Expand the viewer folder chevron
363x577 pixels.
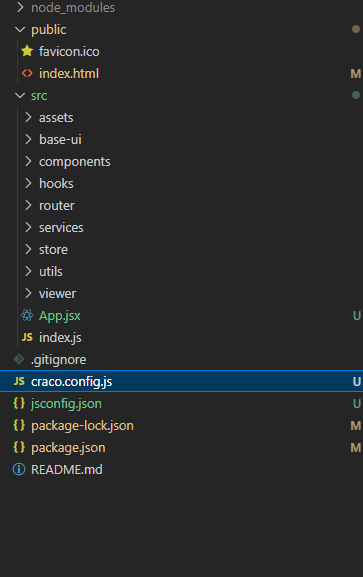(28, 293)
